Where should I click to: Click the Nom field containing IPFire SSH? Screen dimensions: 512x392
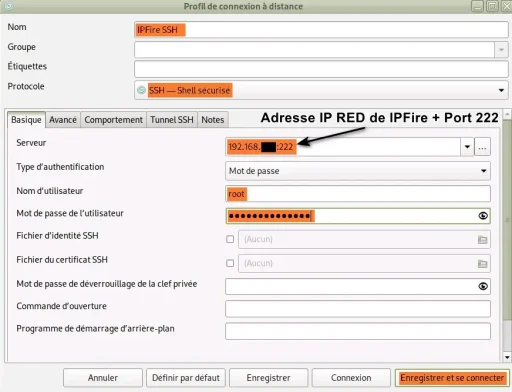pyautogui.click(x=321, y=30)
